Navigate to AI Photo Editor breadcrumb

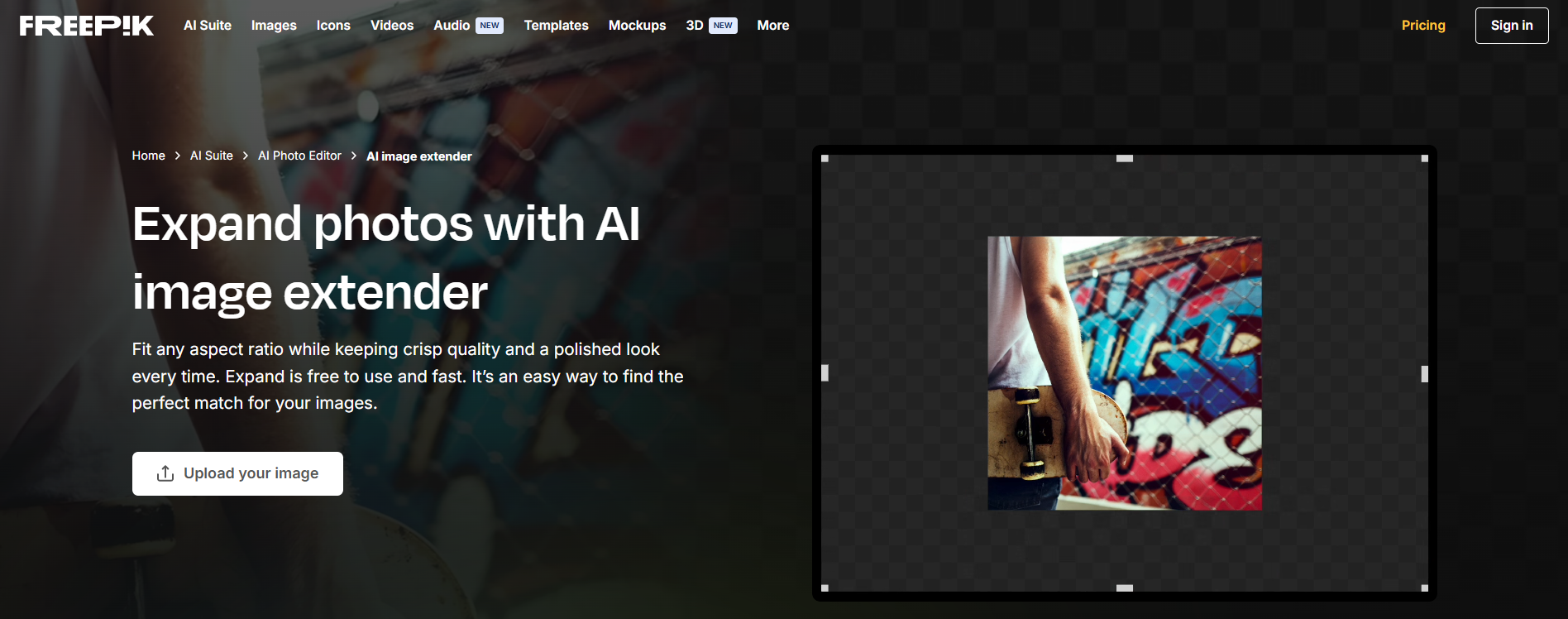(299, 156)
